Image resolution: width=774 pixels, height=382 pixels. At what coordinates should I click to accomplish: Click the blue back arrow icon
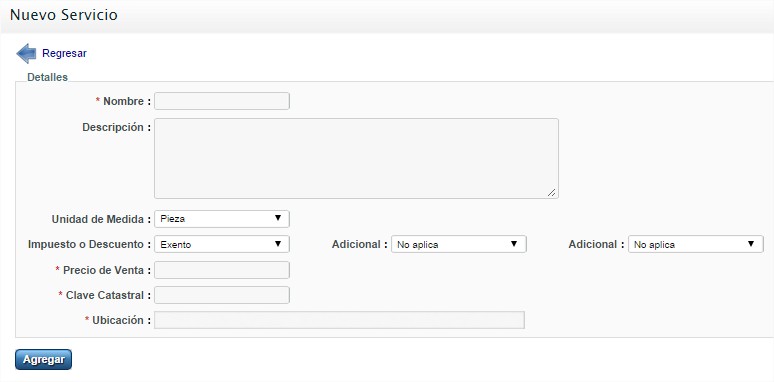pos(26,53)
